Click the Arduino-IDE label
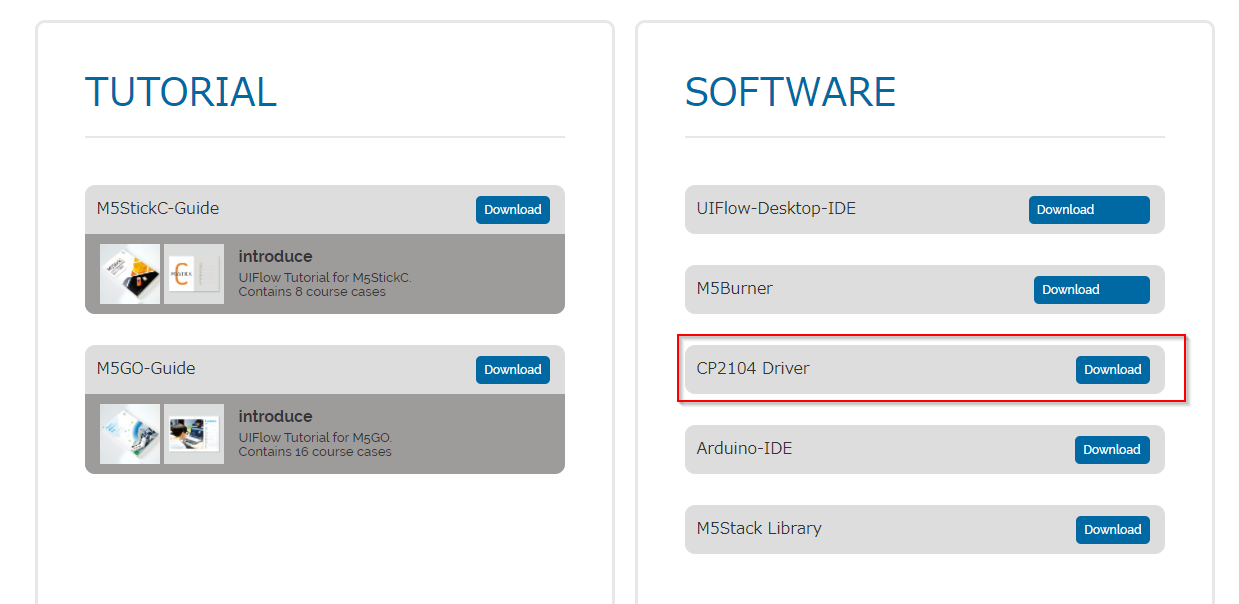1239x604 pixels. [x=744, y=449]
